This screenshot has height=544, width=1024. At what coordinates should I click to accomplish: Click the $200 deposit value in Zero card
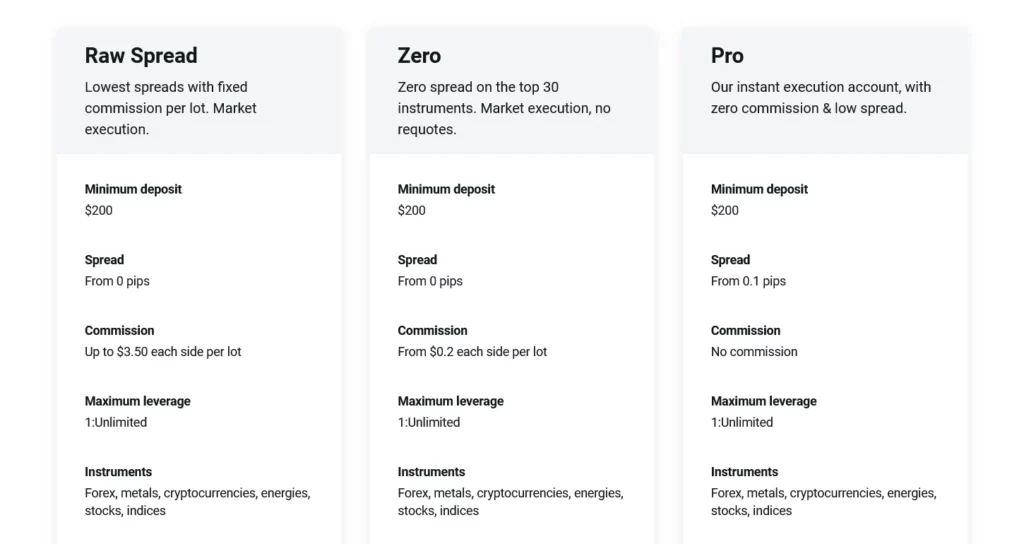pyautogui.click(x=411, y=210)
